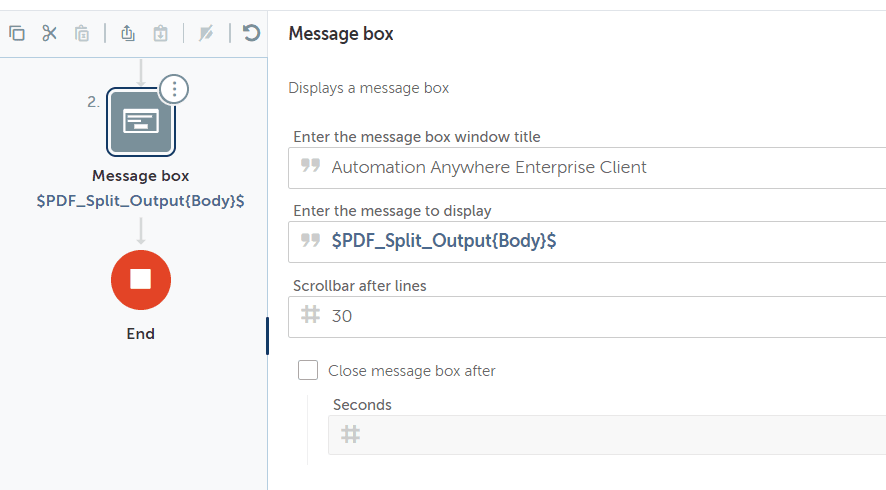Click the quote icon in window title field
886x490 pixels.
click(310, 167)
